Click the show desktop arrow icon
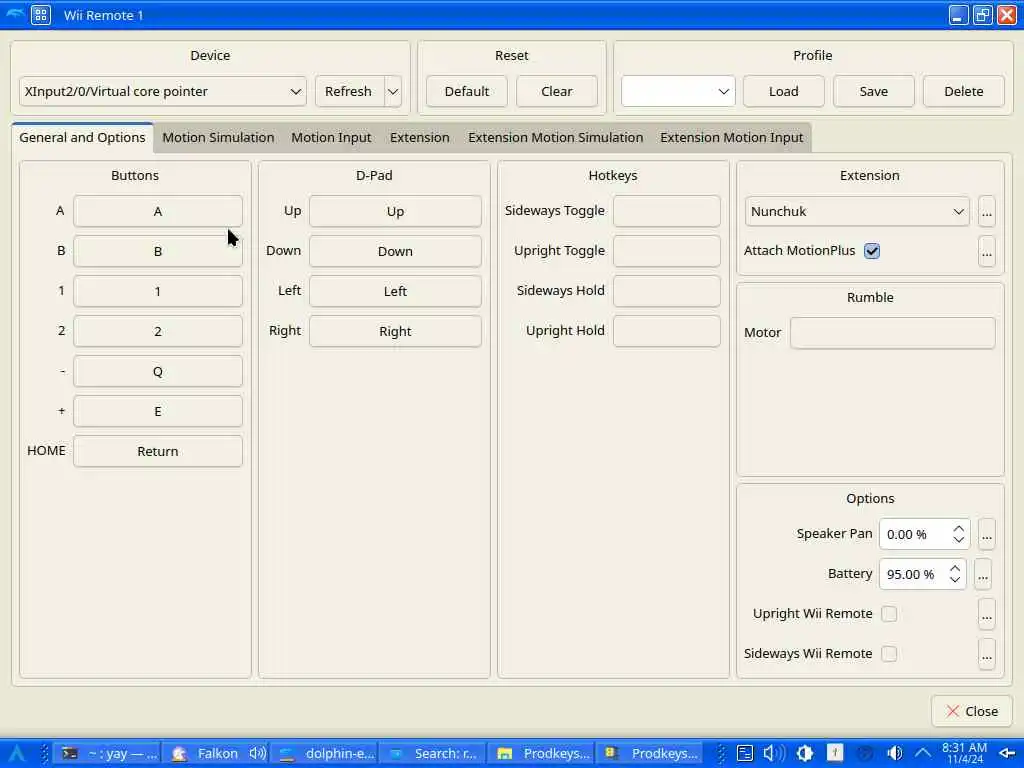 [1007, 753]
